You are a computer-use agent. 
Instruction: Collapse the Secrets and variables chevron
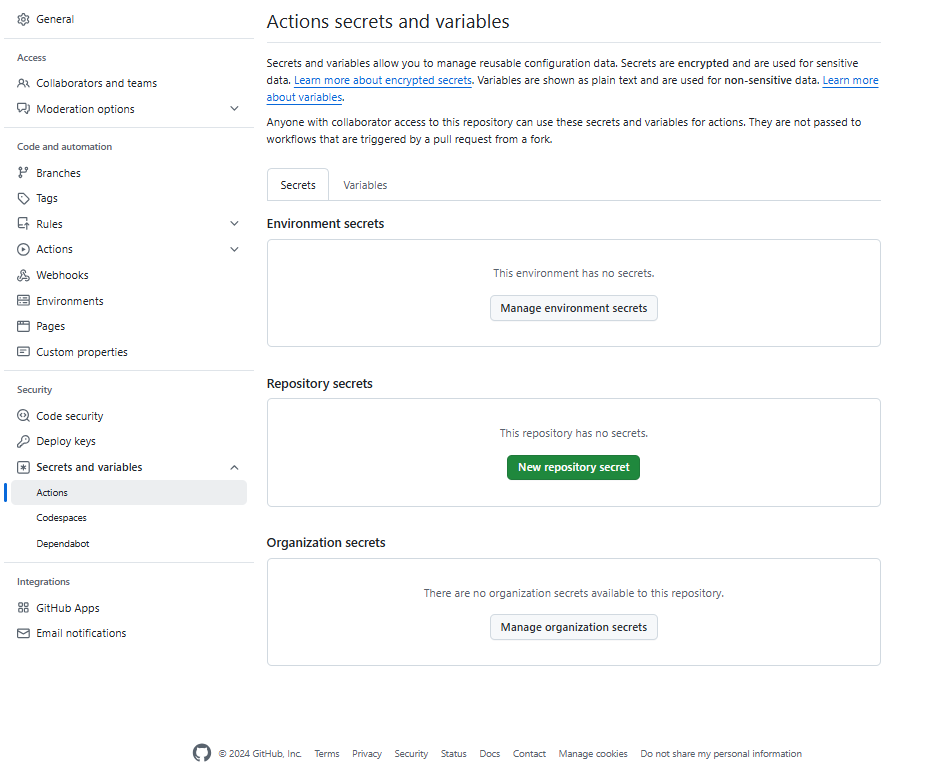[234, 467]
